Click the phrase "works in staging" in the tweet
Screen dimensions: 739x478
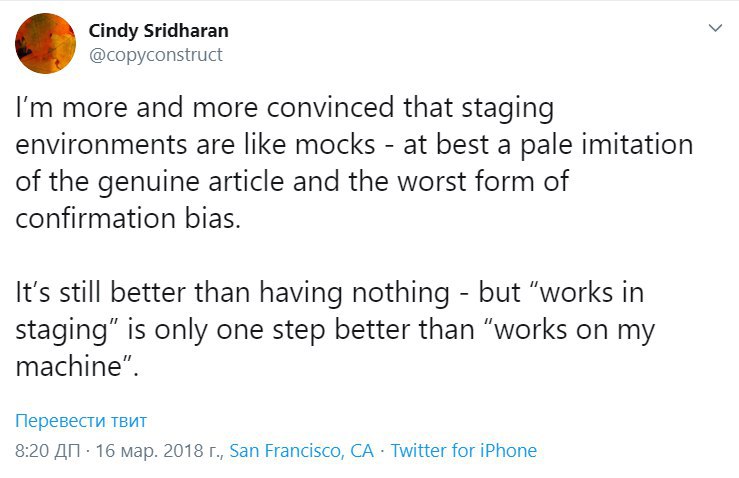[329, 311]
